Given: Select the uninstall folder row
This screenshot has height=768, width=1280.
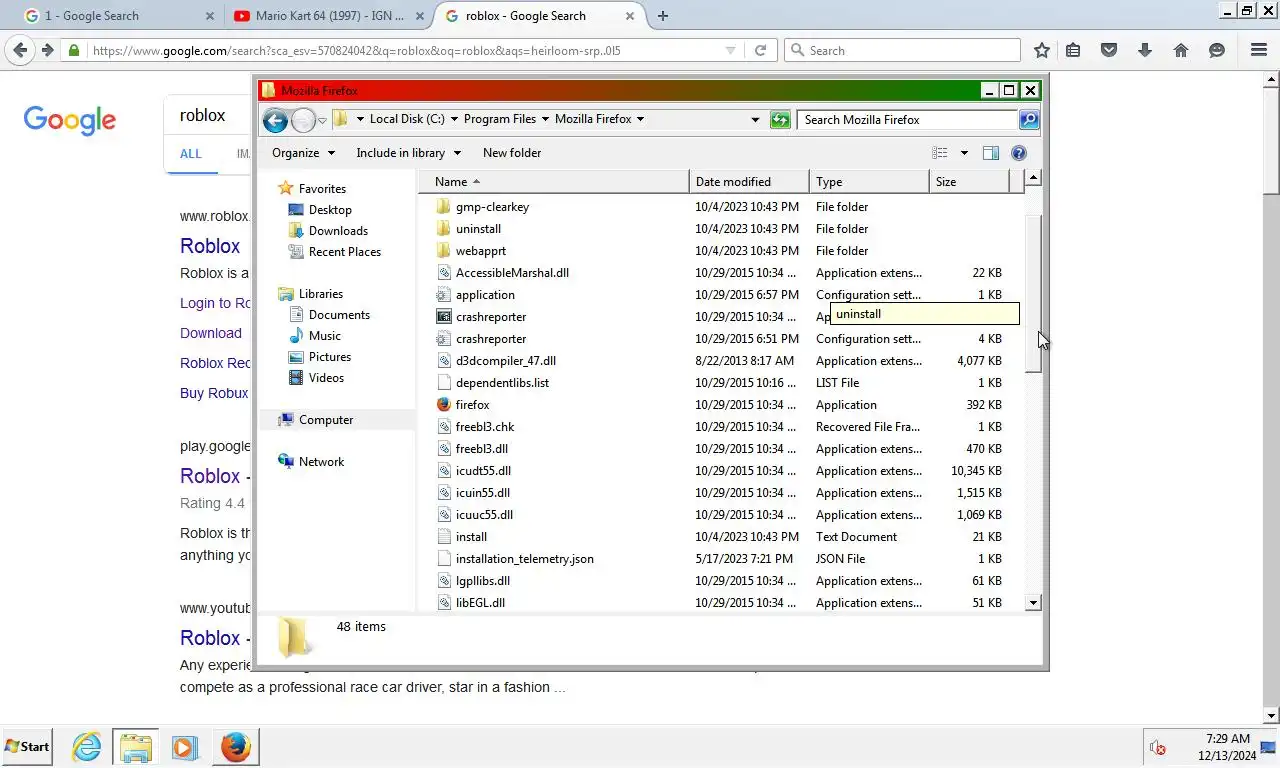Looking at the screenshot, I should [722, 229].
